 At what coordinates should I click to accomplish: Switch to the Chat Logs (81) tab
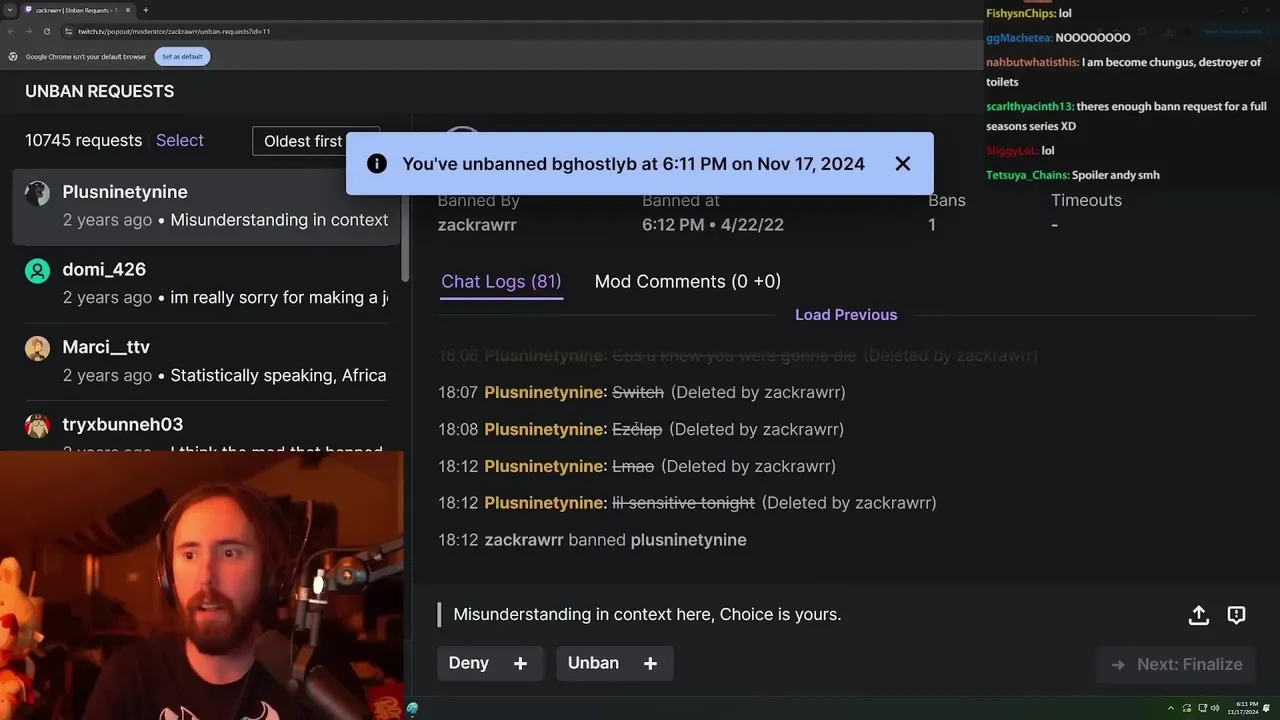click(501, 282)
